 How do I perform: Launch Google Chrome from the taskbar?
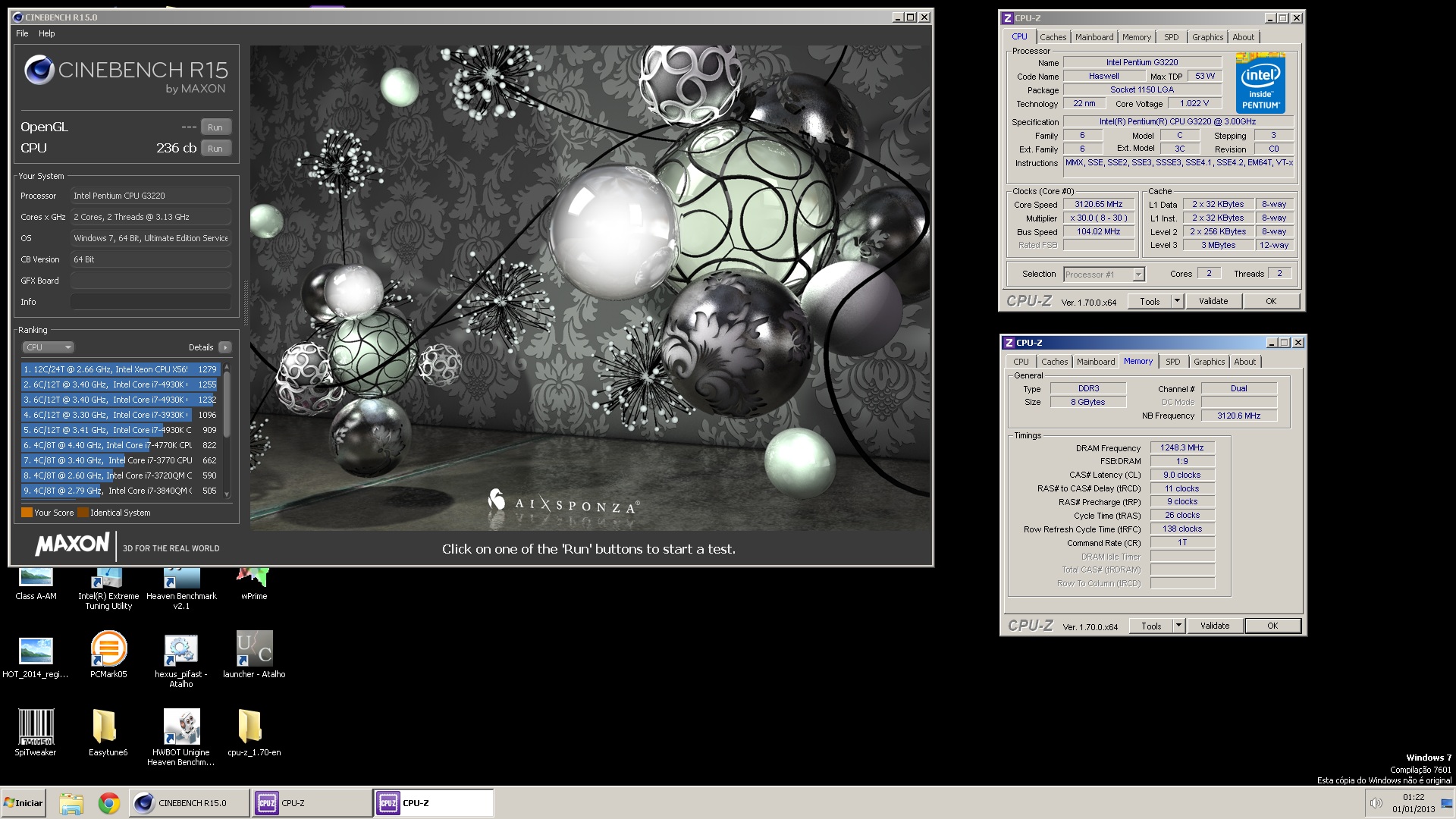(109, 803)
